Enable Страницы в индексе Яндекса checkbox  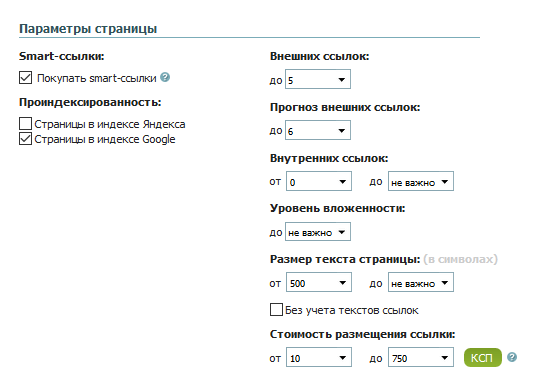pyautogui.click(x=25, y=124)
